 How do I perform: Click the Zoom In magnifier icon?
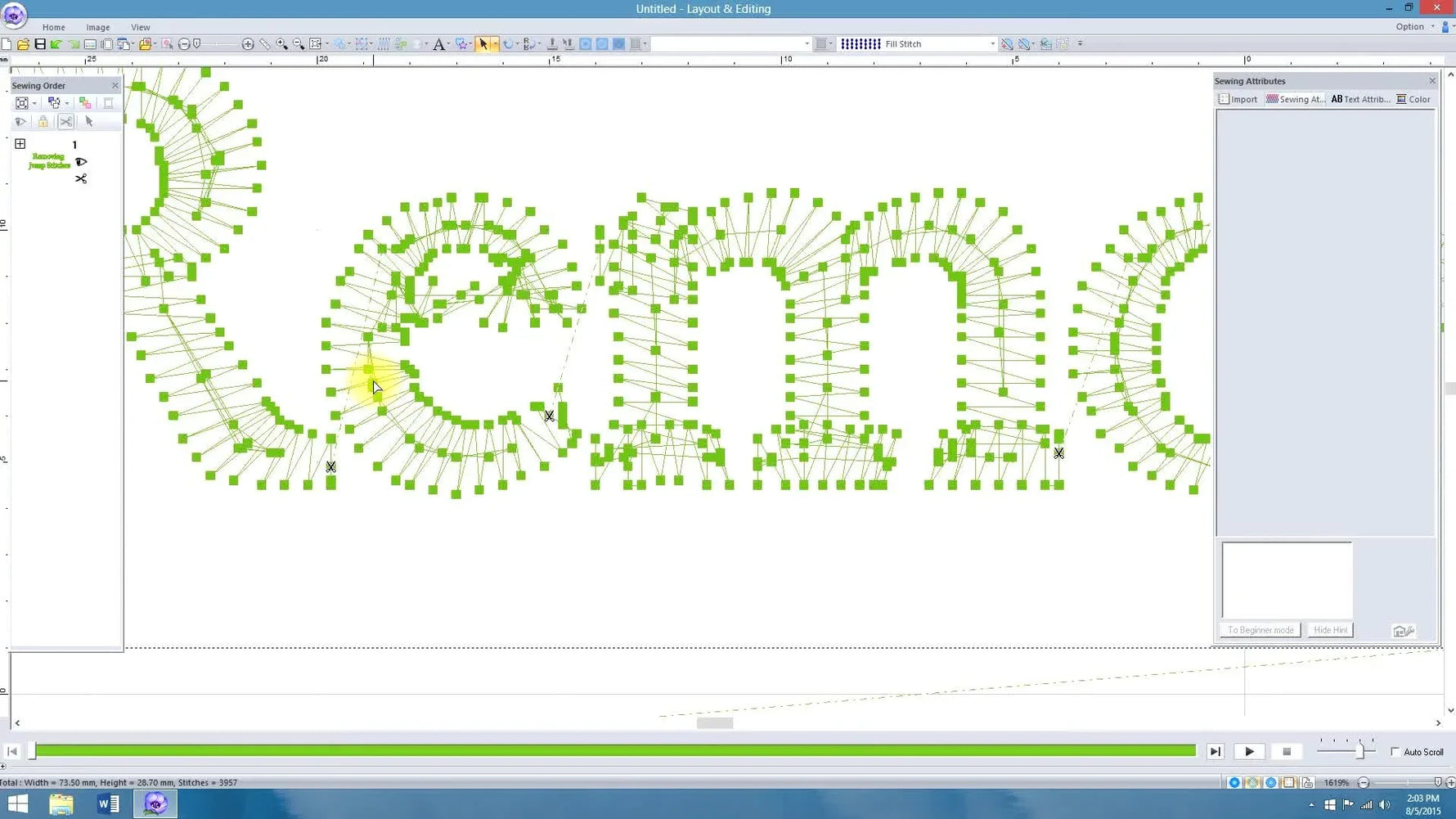(x=282, y=43)
